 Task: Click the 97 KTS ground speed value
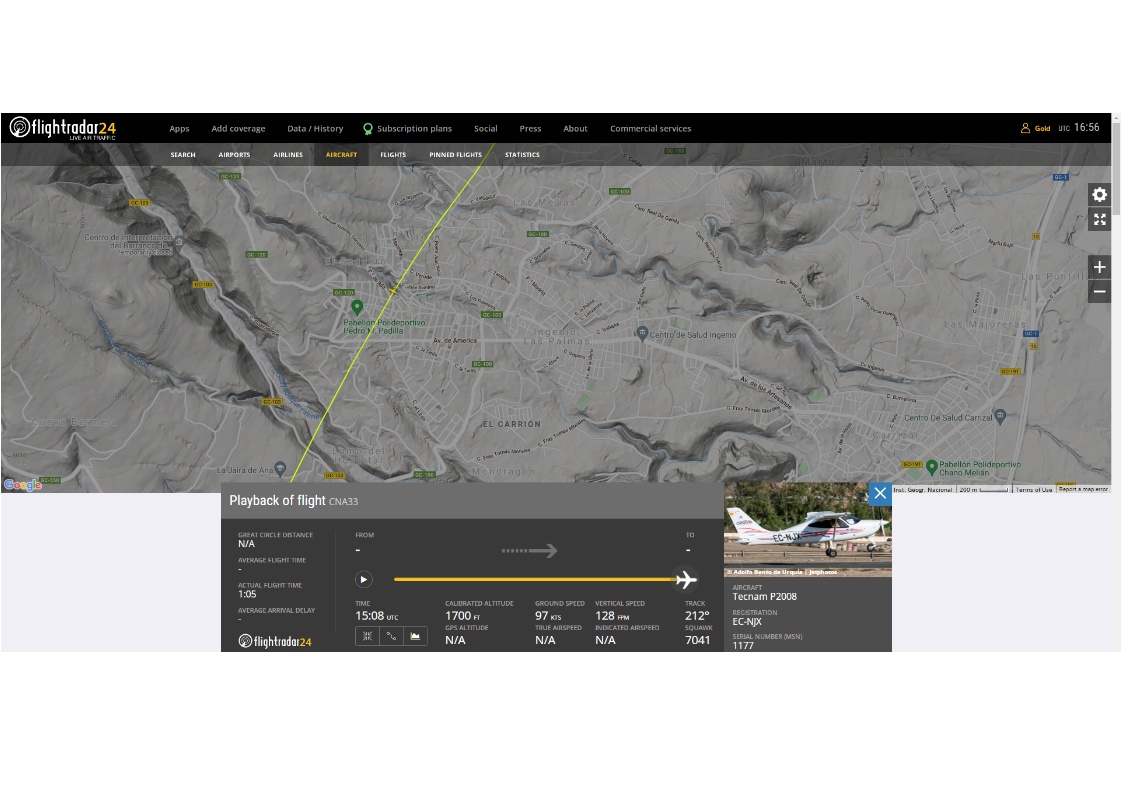point(548,616)
